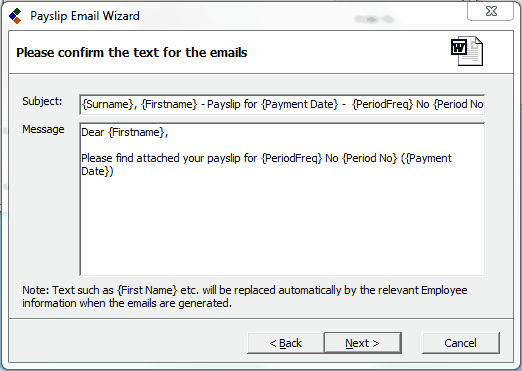This screenshot has height=371, width=522.
Task: Click the Message label
Action: point(43,129)
